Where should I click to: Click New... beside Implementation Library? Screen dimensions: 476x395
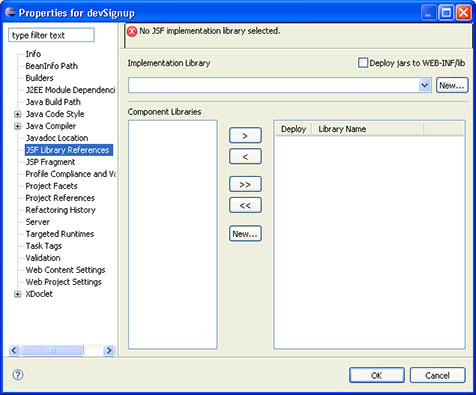point(452,85)
